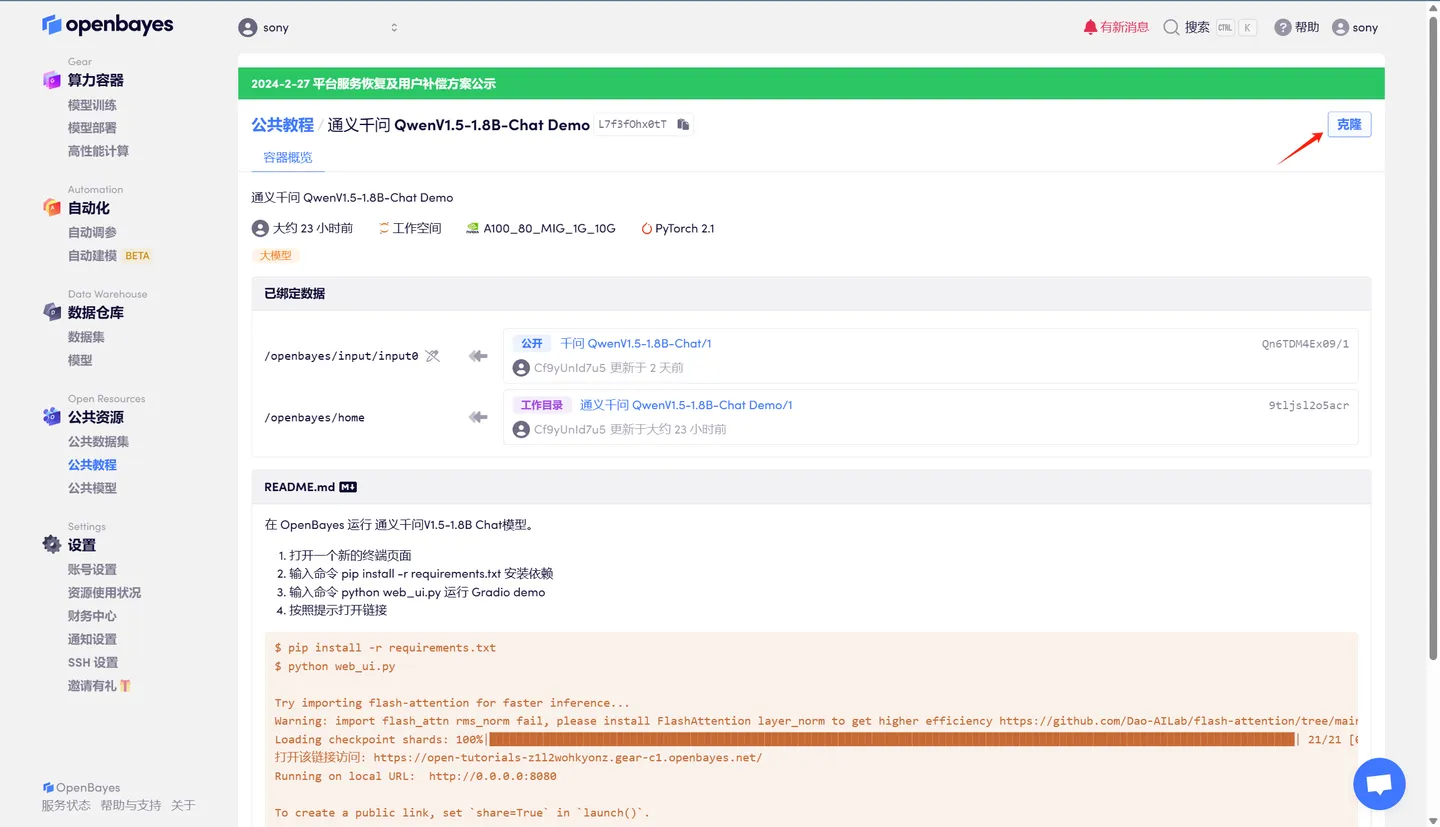Click Cf9yUnId7u5 user avatar
This screenshot has width=1440, height=827.
click(x=520, y=367)
